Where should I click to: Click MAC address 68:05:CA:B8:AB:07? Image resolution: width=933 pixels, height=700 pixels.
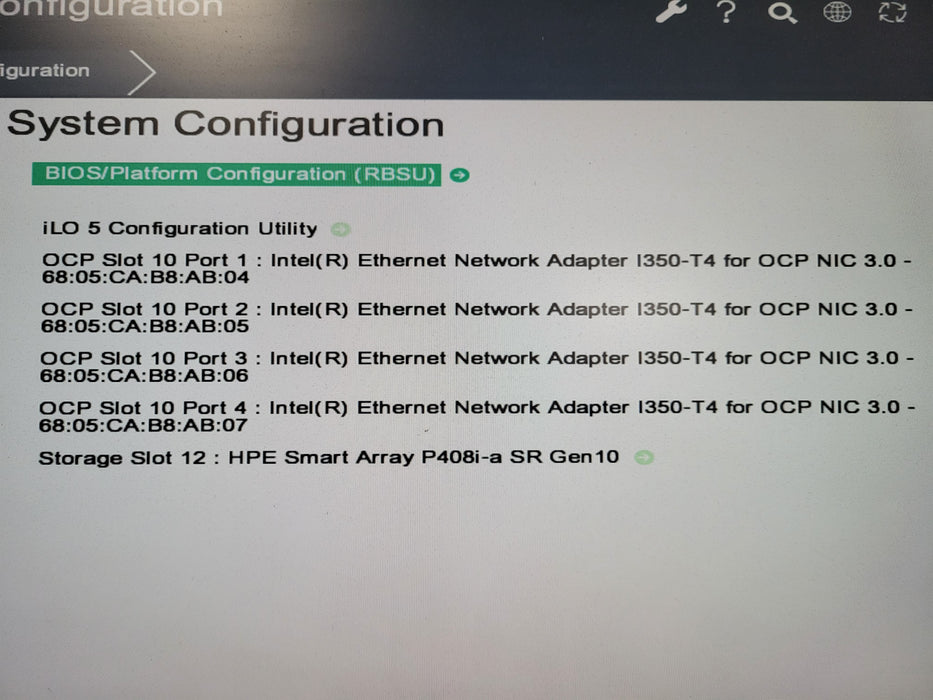coord(143,425)
